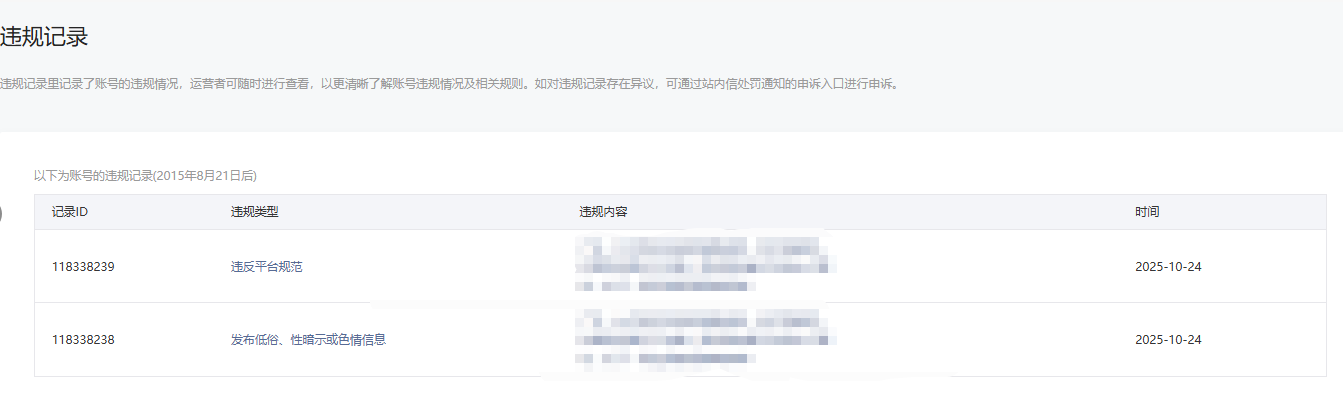
Task: Select the 记录ID column header
Action: click(x=70, y=212)
